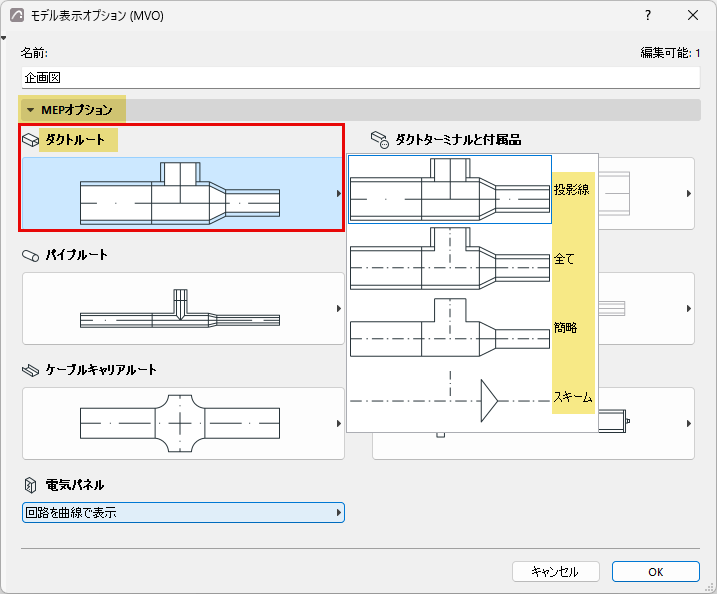The height and width of the screenshot is (594, 717).
Task: Select the 全て duct display option
Action: point(472,259)
